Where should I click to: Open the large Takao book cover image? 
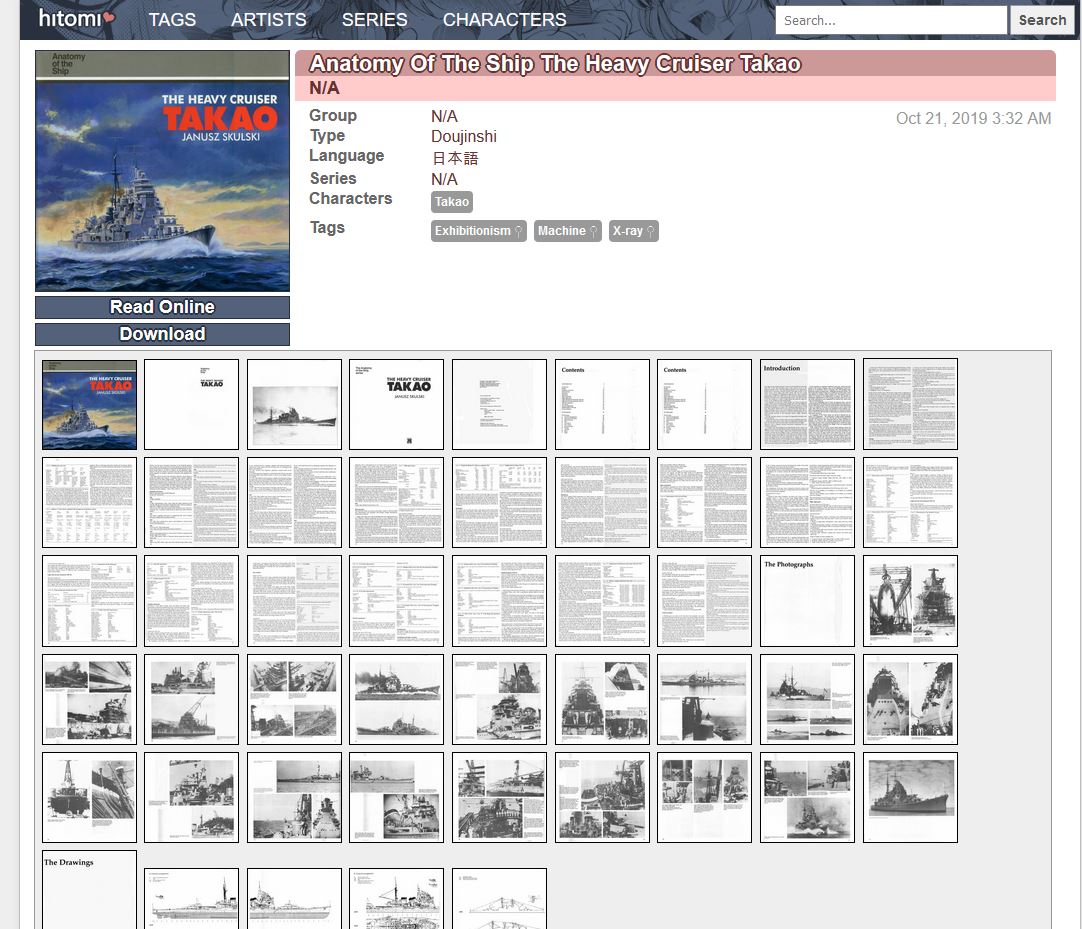coord(162,171)
